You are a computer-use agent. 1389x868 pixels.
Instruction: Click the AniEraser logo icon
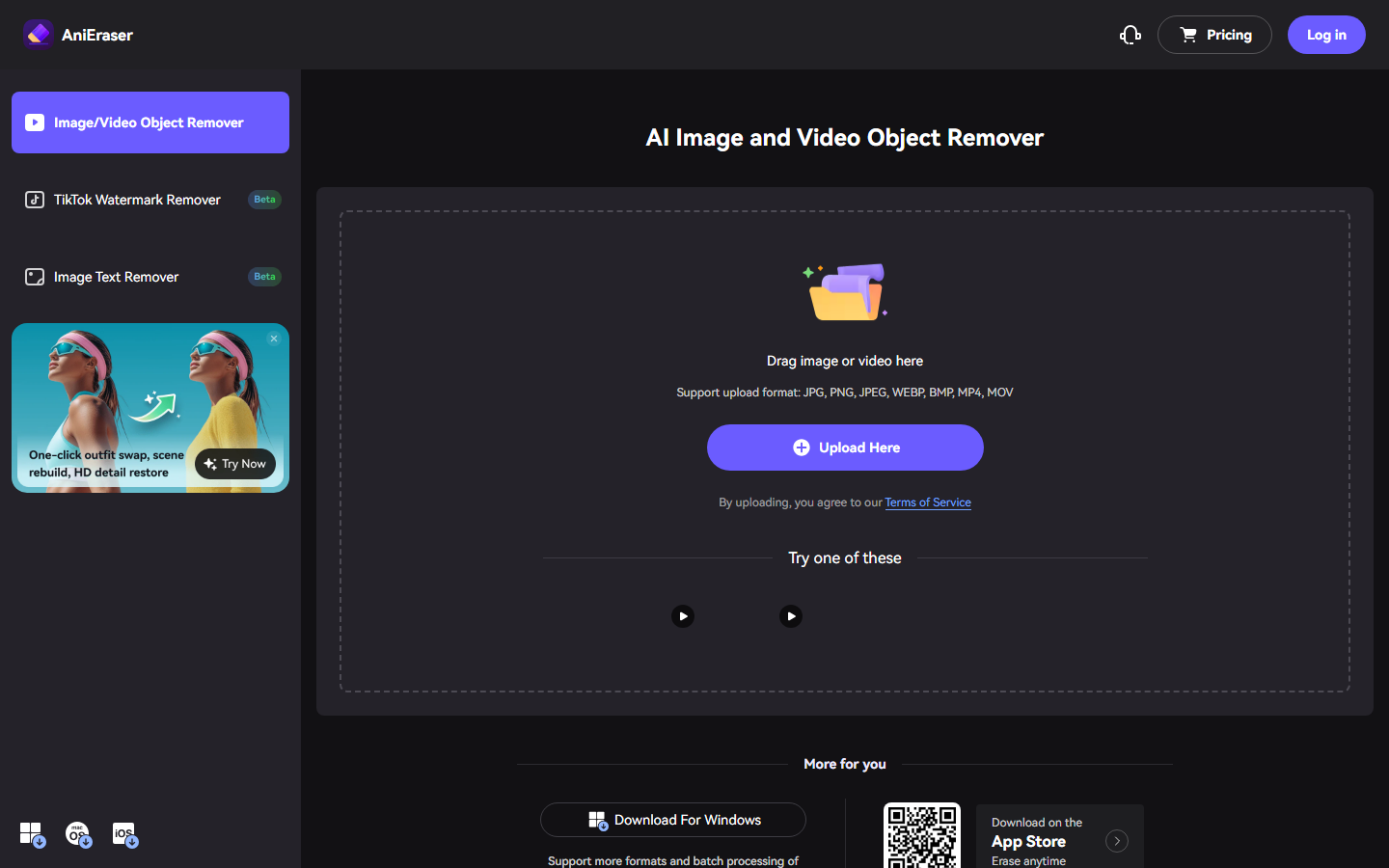pyautogui.click(x=38, y=35)
